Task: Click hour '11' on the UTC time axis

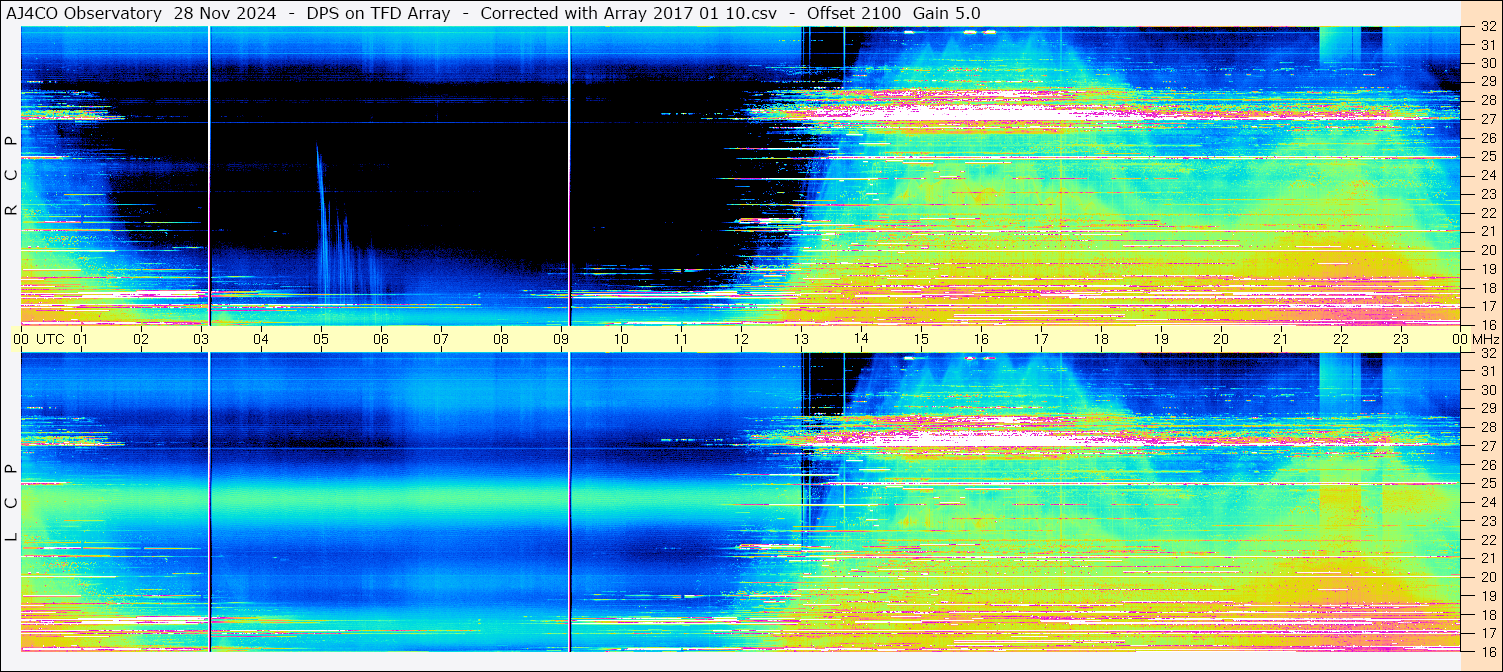Action: [681, 340]
